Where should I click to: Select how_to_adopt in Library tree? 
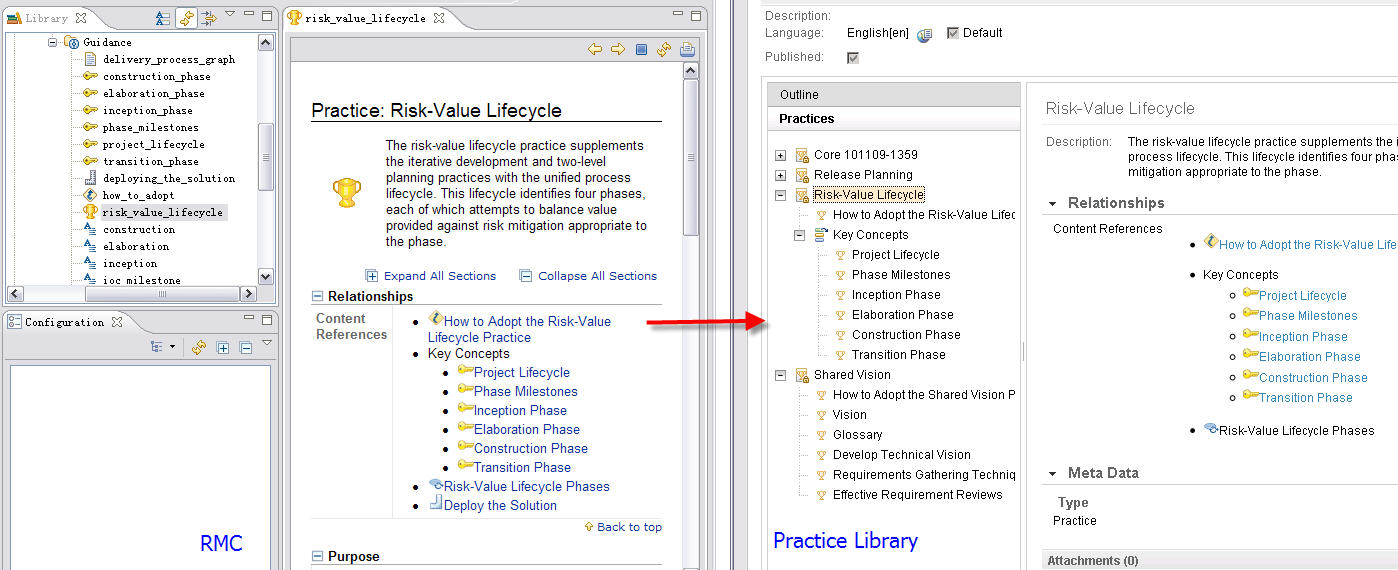pos(138,196)
